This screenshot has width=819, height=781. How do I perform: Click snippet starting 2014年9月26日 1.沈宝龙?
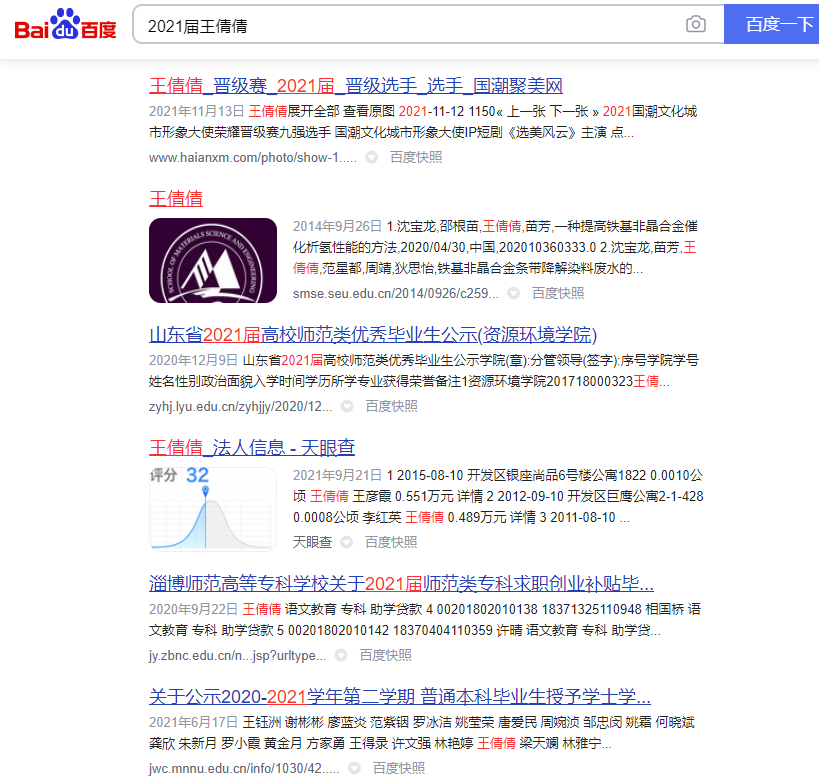pyautogui.click(x=495, y=247)
